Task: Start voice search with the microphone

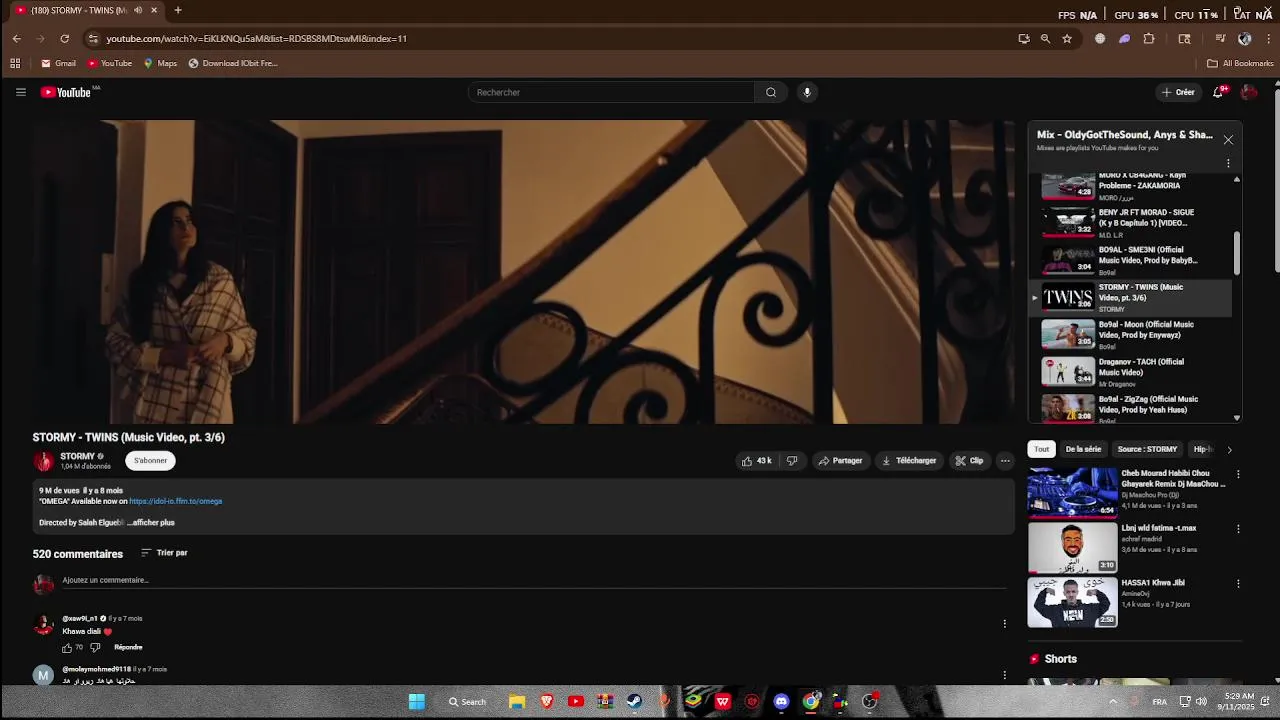Action: click(807, 92)
